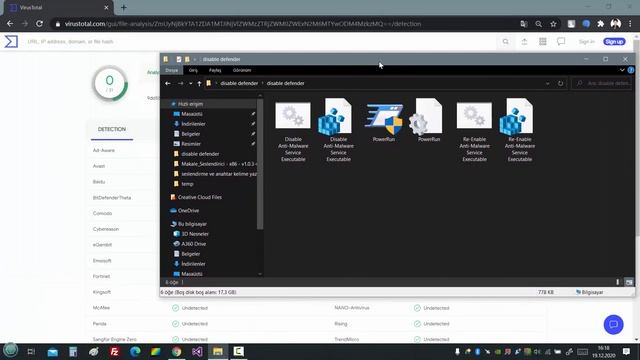Click the Sign up button on VirusTotal
Viewport: 640px width, 360px height.
[x=614, y=42]
